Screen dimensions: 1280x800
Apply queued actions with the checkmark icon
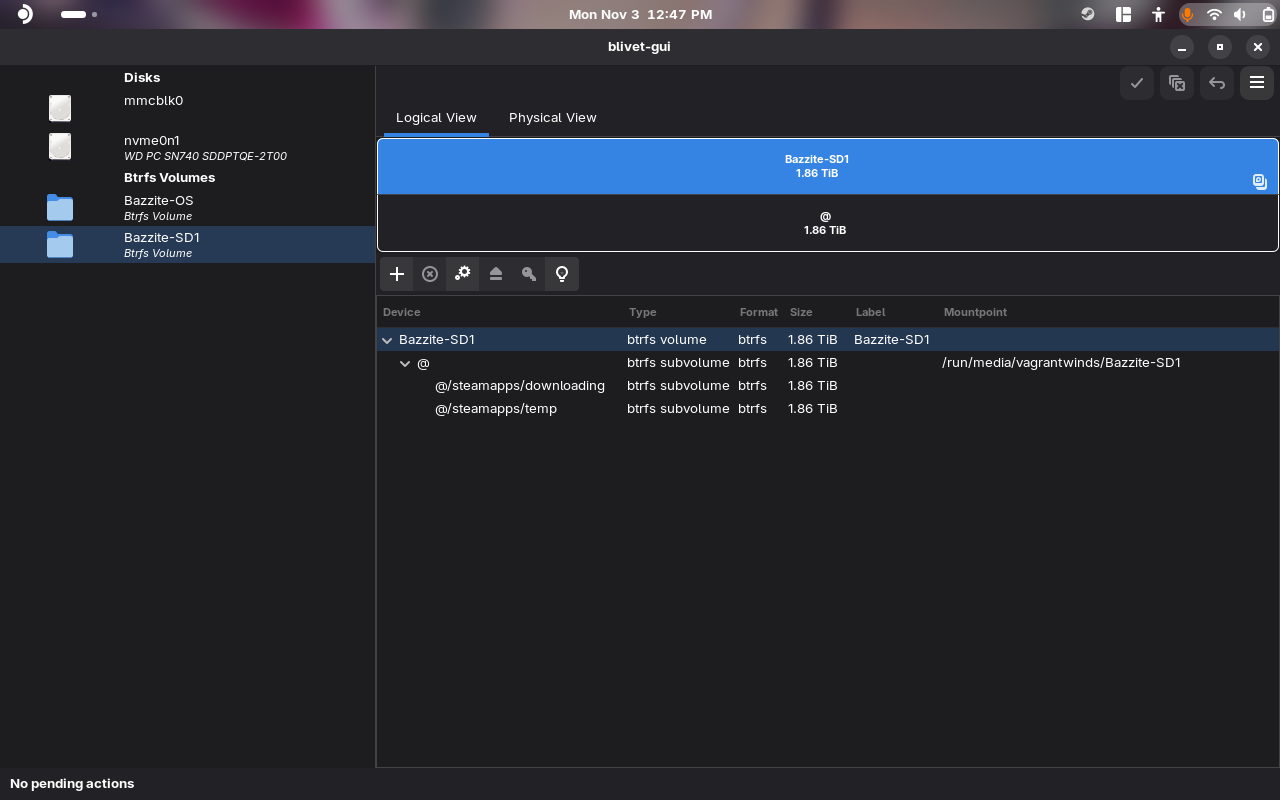pyautogui.click(x=1137, y=83)
